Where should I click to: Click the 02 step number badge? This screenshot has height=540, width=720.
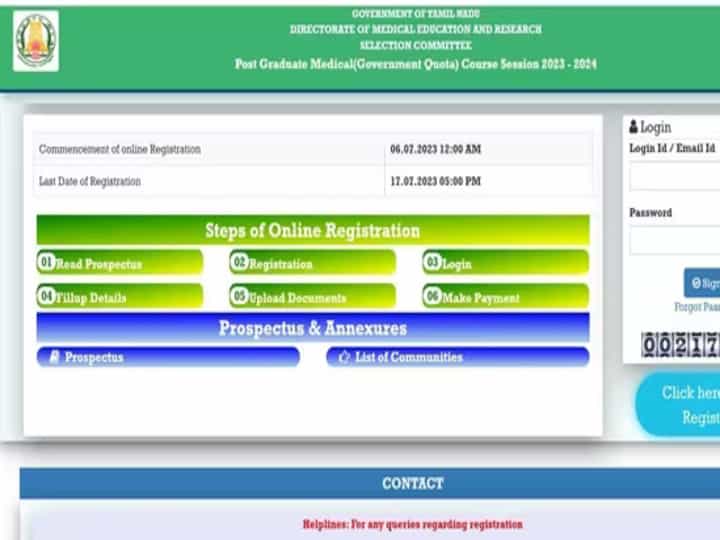pos(239,262)
